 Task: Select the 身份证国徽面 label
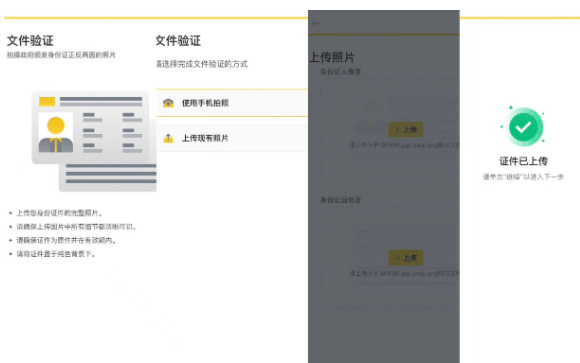[x=340, y=200]
